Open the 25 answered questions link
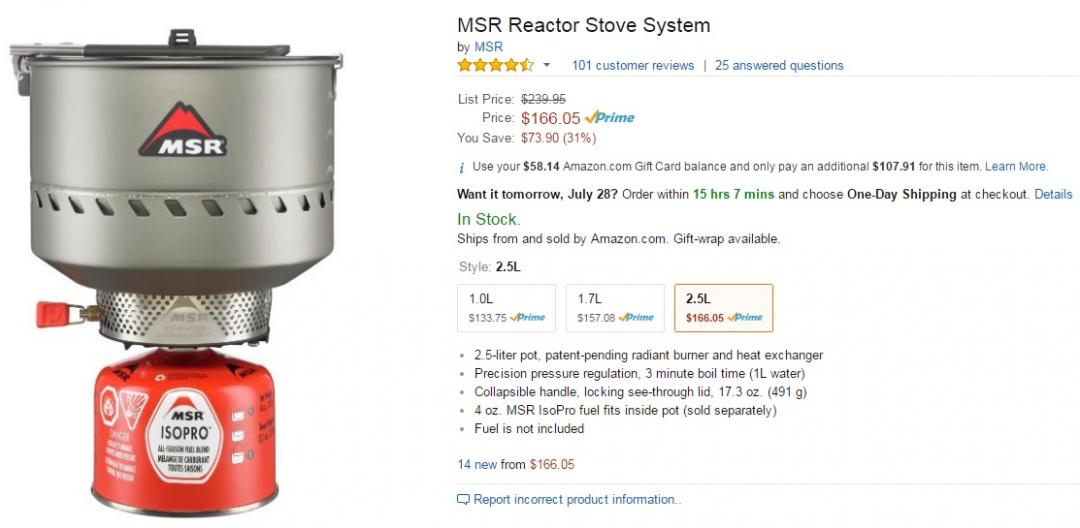Image resolution: width=1080 pixels, height=528 pixels. pos(779,66)
